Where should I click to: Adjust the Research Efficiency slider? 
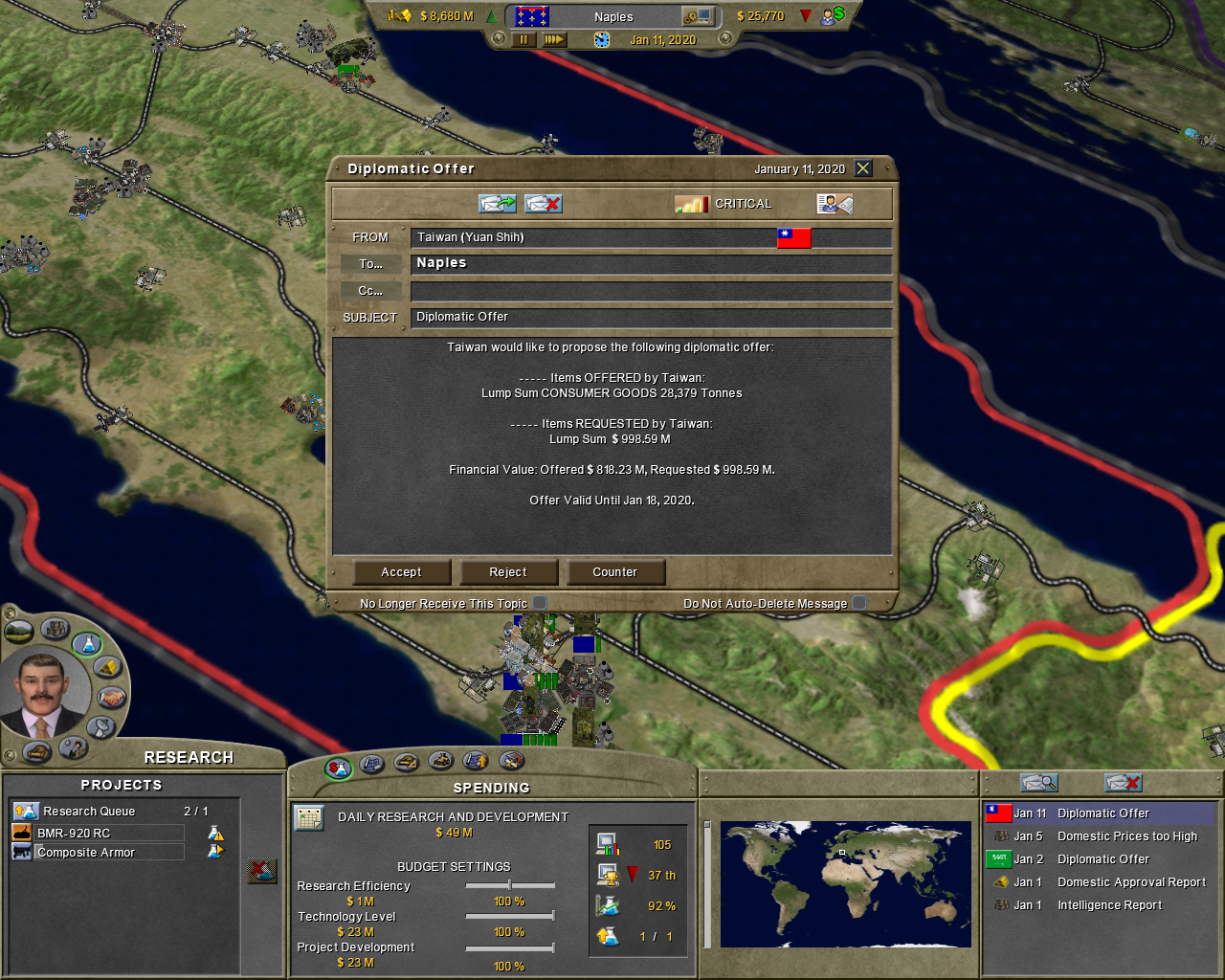pos(509,885)
